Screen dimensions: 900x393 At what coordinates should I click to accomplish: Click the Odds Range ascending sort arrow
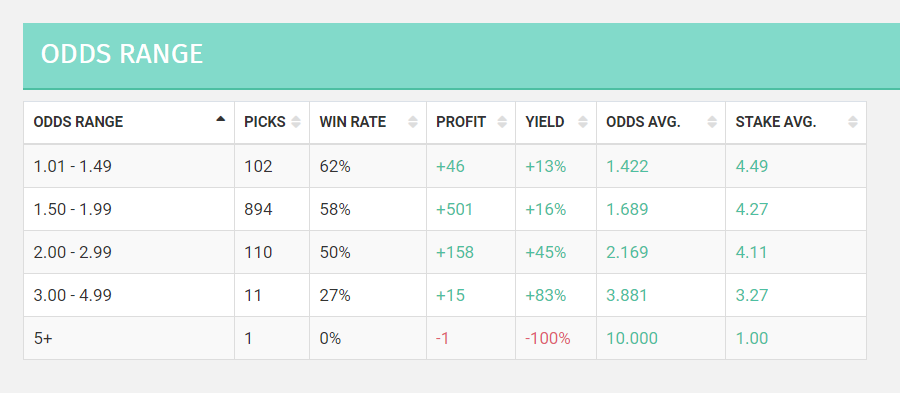[220, 119]
